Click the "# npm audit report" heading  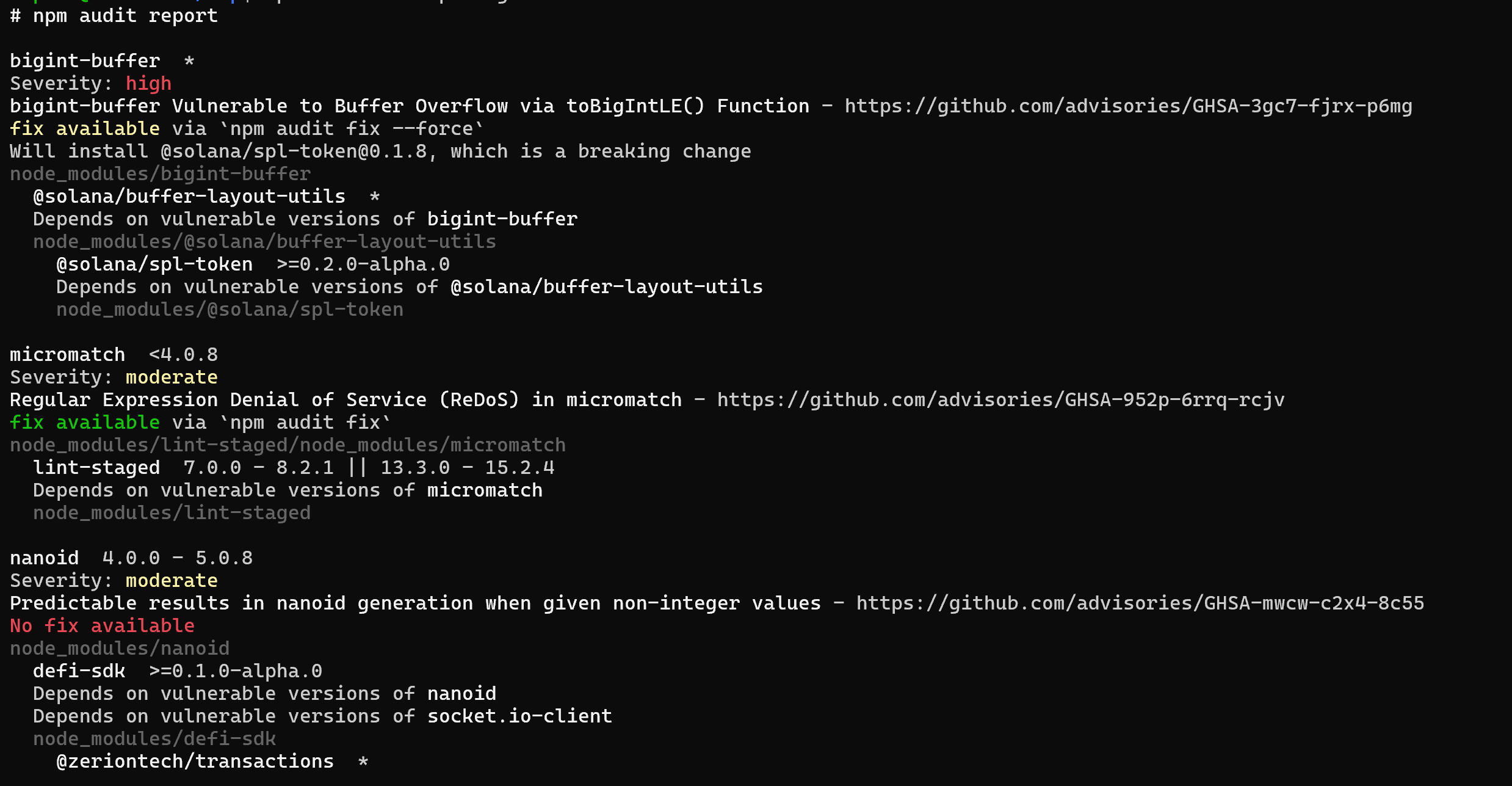point(114,16)
